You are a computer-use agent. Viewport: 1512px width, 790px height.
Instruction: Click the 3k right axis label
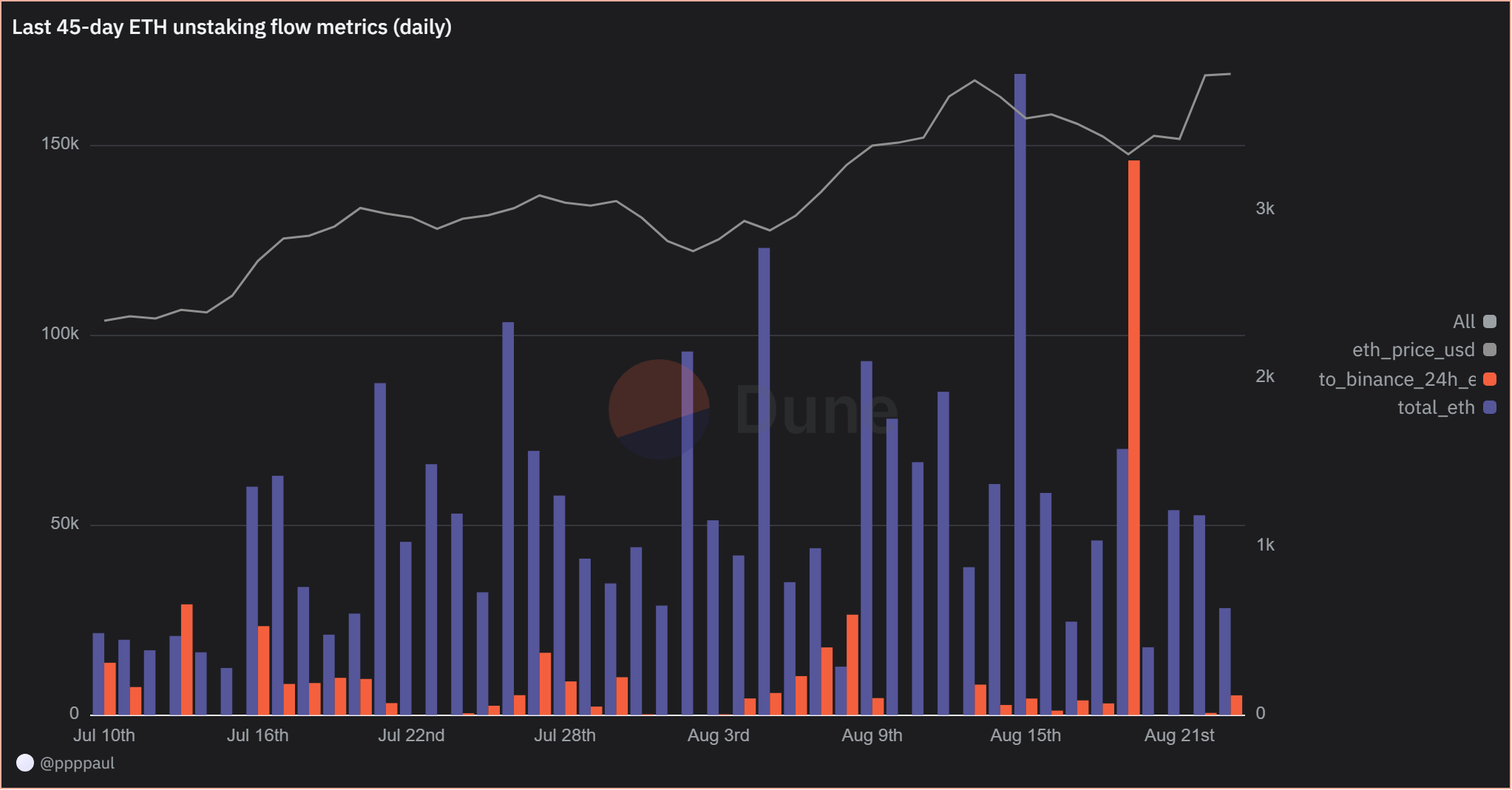(x=1265, y=208)
